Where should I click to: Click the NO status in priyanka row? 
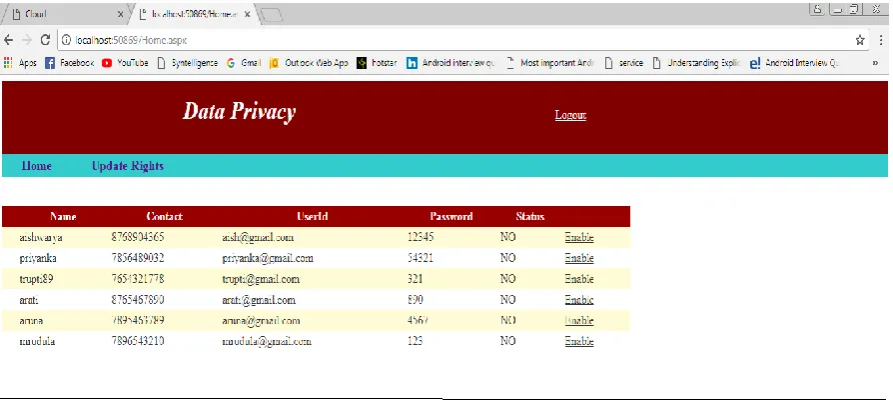click(x=508, y=258)
